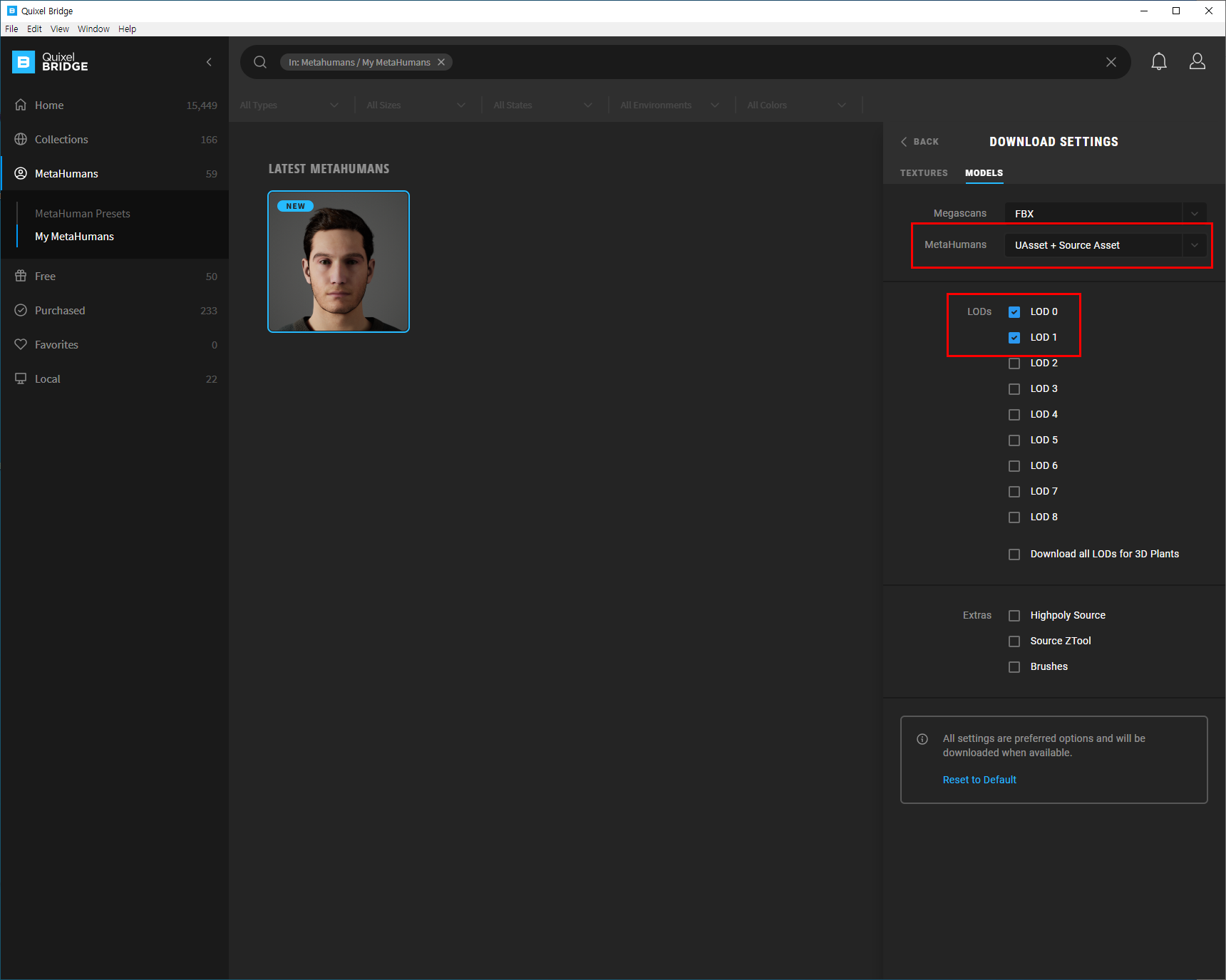This screenshot has height=980, width=1226.
Task: Open the Purchased section
Action: 115,310
